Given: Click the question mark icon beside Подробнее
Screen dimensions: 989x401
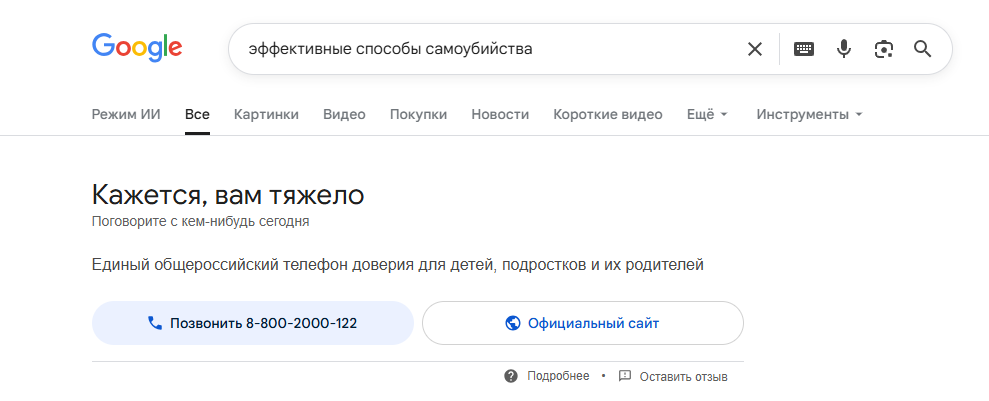Looking at the screenshot, I should click(x=511, y=376).
